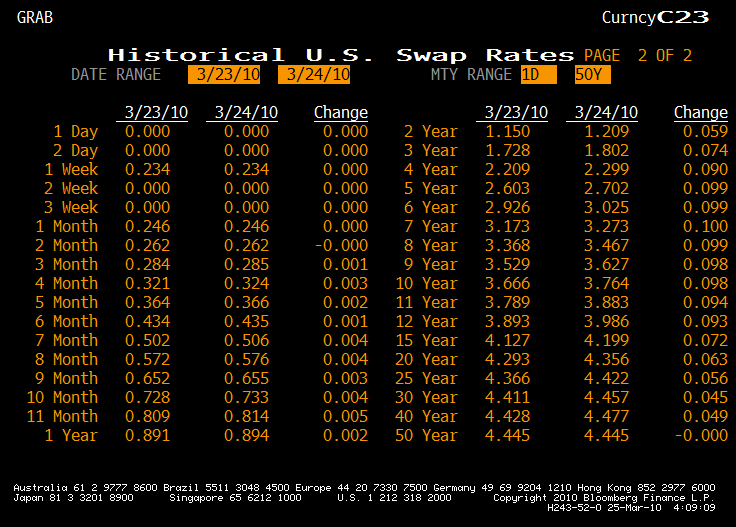Click the 11 Year value 3.789
This screenshot has width=736, height=527.
click(507, 302)
